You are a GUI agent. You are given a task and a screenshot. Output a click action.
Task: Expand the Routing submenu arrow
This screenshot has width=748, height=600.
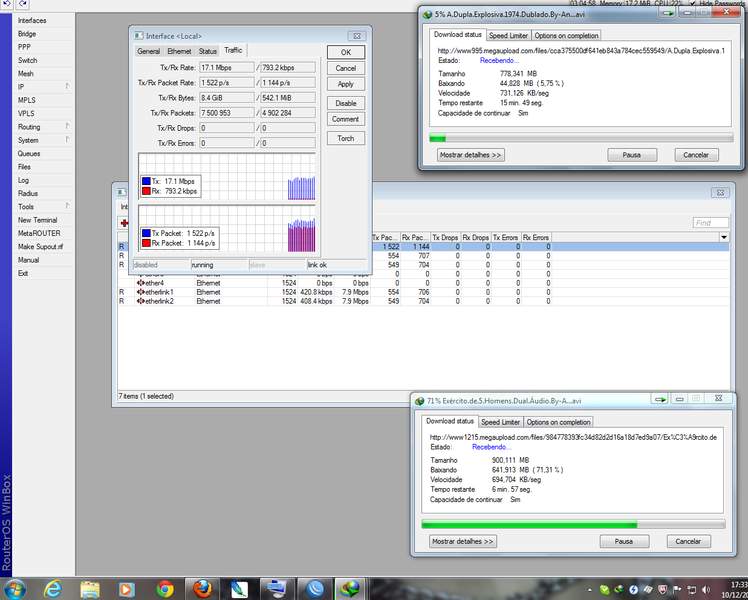68,126
